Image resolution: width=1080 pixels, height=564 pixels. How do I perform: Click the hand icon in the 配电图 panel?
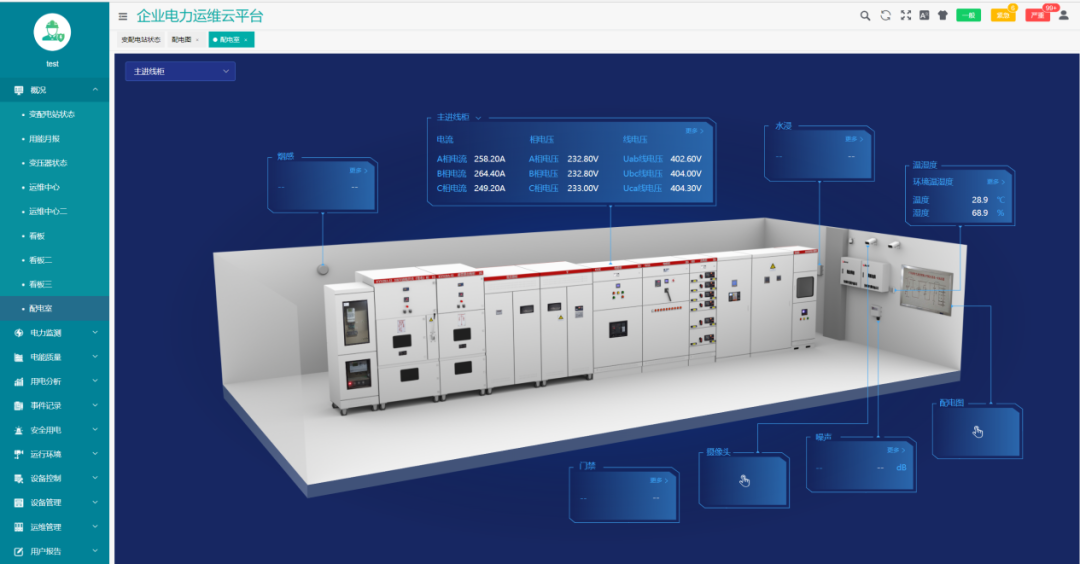tap(978, 432)
